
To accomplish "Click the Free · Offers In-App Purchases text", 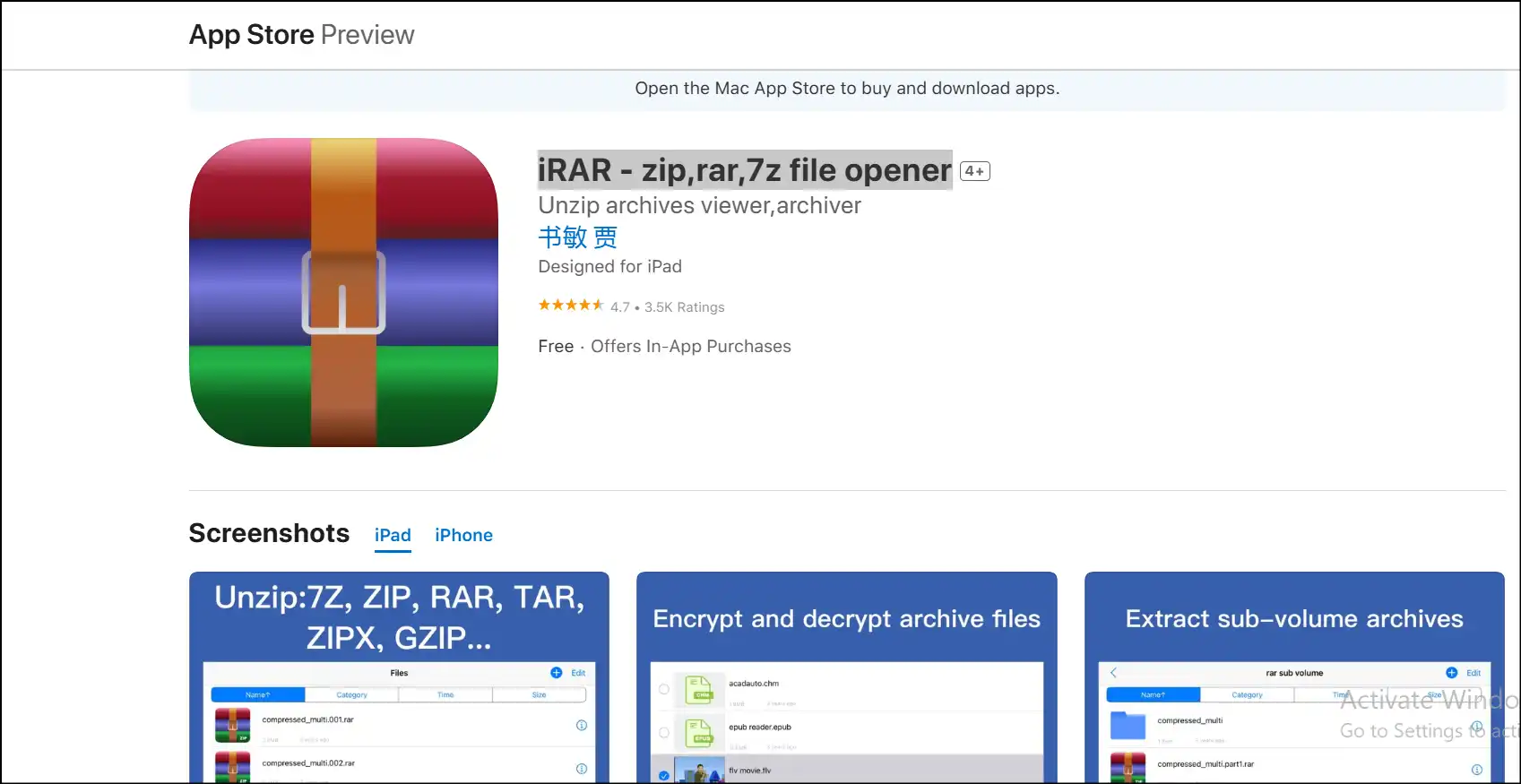I will [x=664, y=346].
